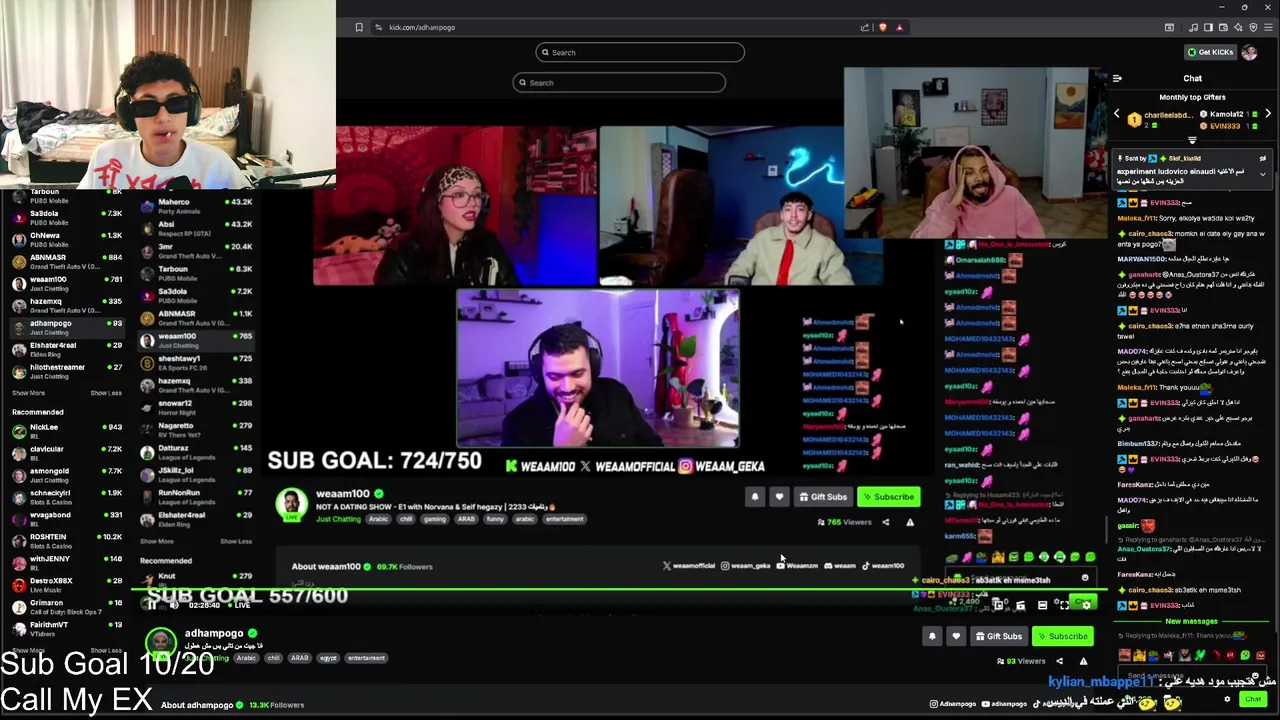Collapse the top gifters panel handle

click(1192, 140)
